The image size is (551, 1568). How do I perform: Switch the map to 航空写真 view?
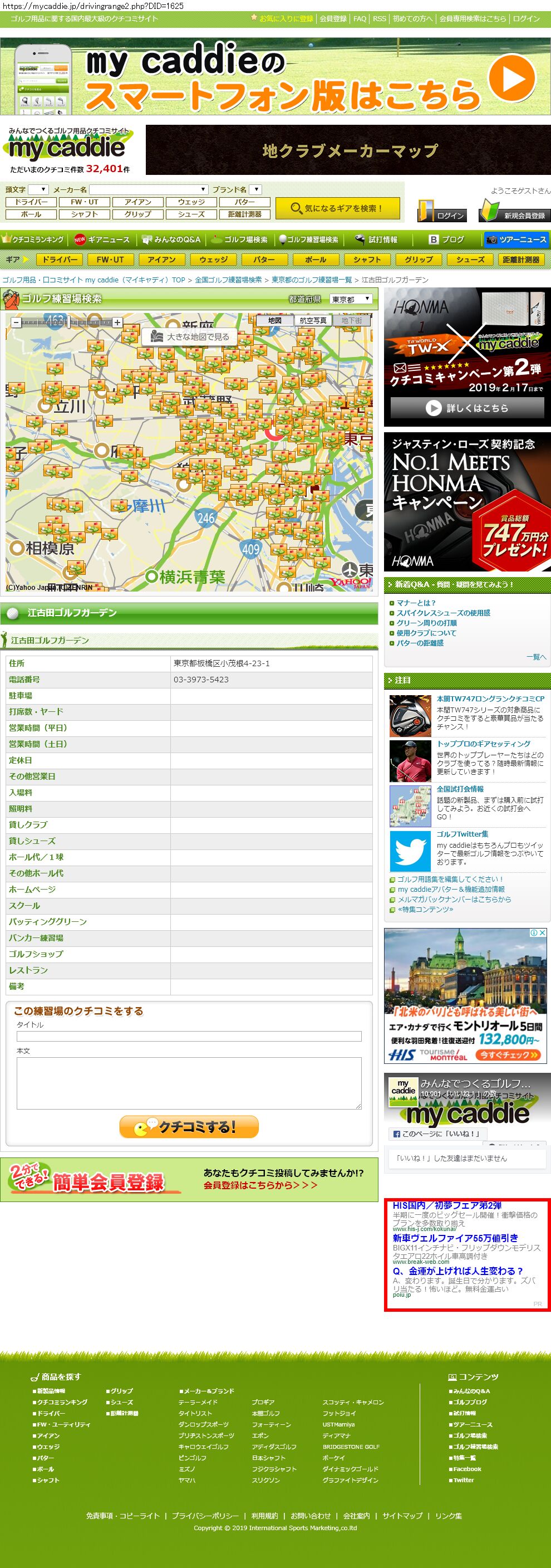[x=313, y=321]
